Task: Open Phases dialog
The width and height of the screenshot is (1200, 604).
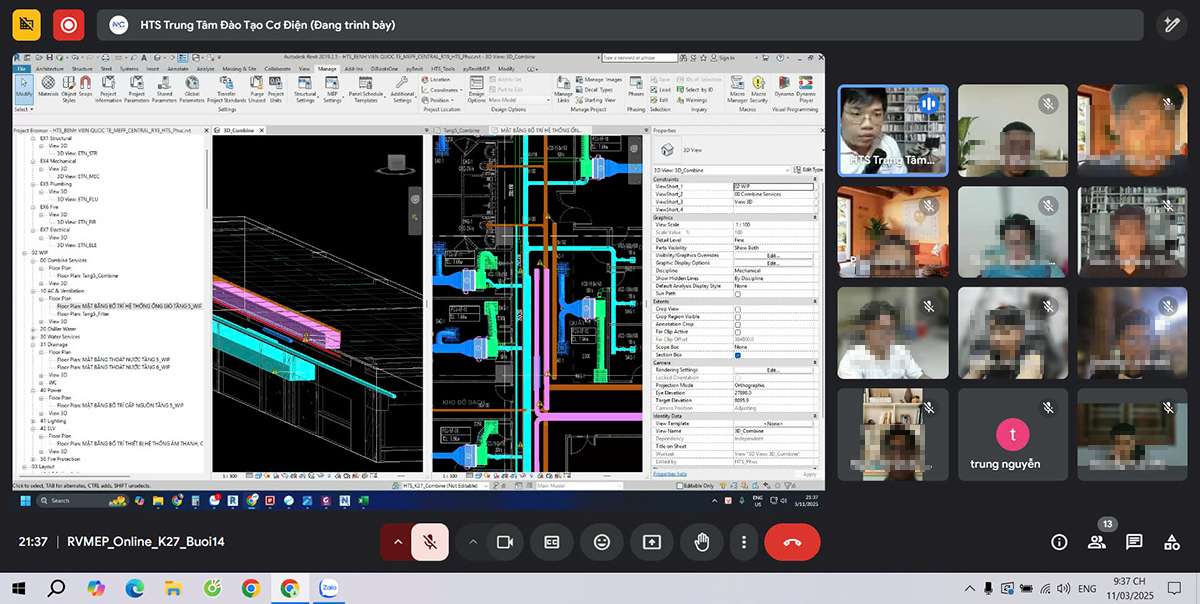Action: point(636,89)
